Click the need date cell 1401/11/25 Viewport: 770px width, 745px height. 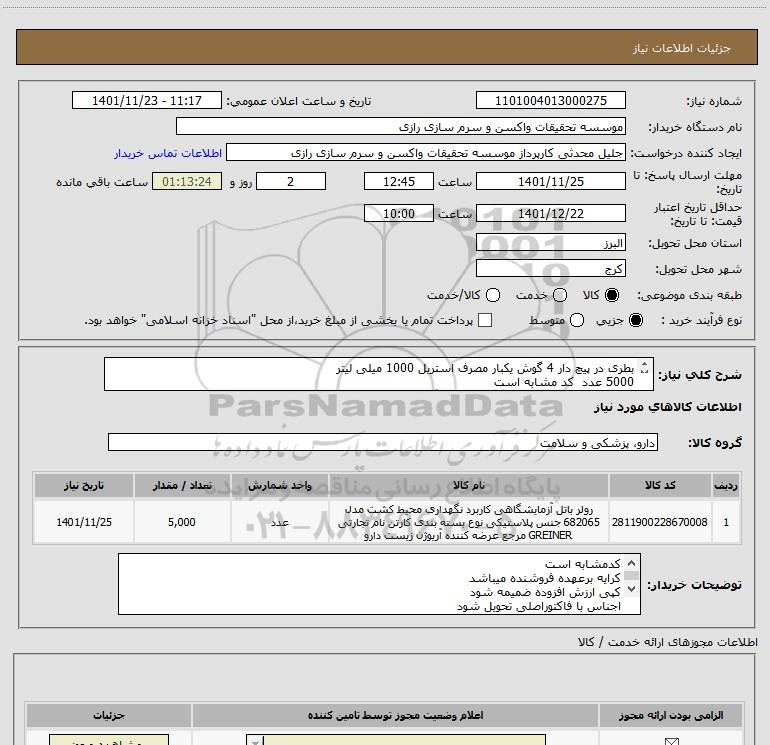83,522
